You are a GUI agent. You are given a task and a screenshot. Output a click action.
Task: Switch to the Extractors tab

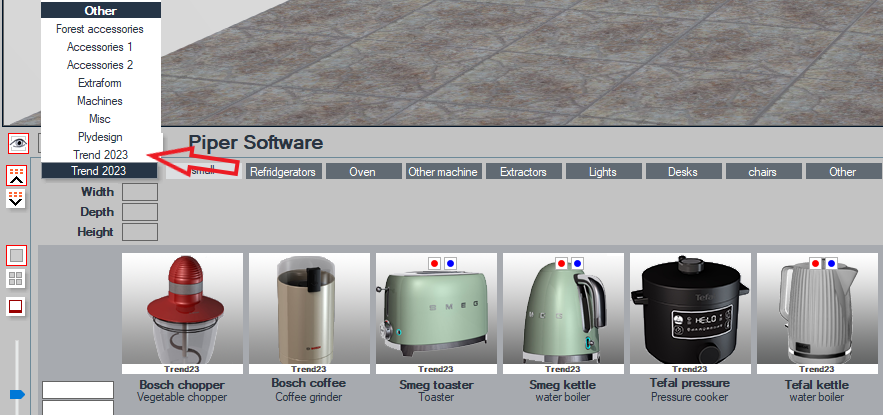click(524, 172)
